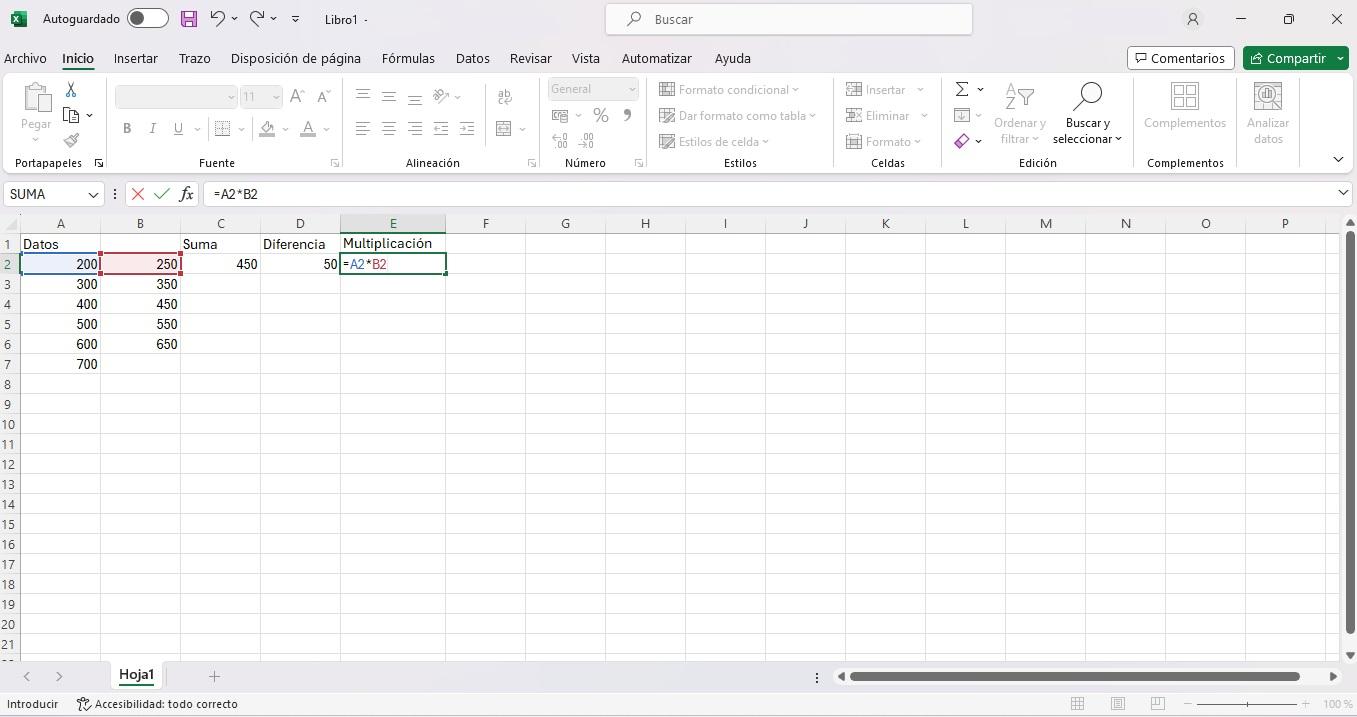Click the Comentarios button
This screenshot has height=717, width=1357.
click(x=1180, y=58)
